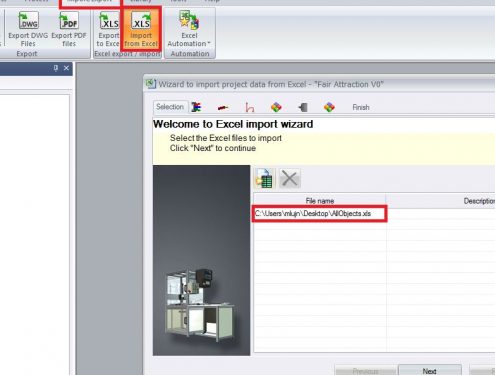Go to the Finish wizard step
The image size is (495, 375).
[x=361, y=107]
